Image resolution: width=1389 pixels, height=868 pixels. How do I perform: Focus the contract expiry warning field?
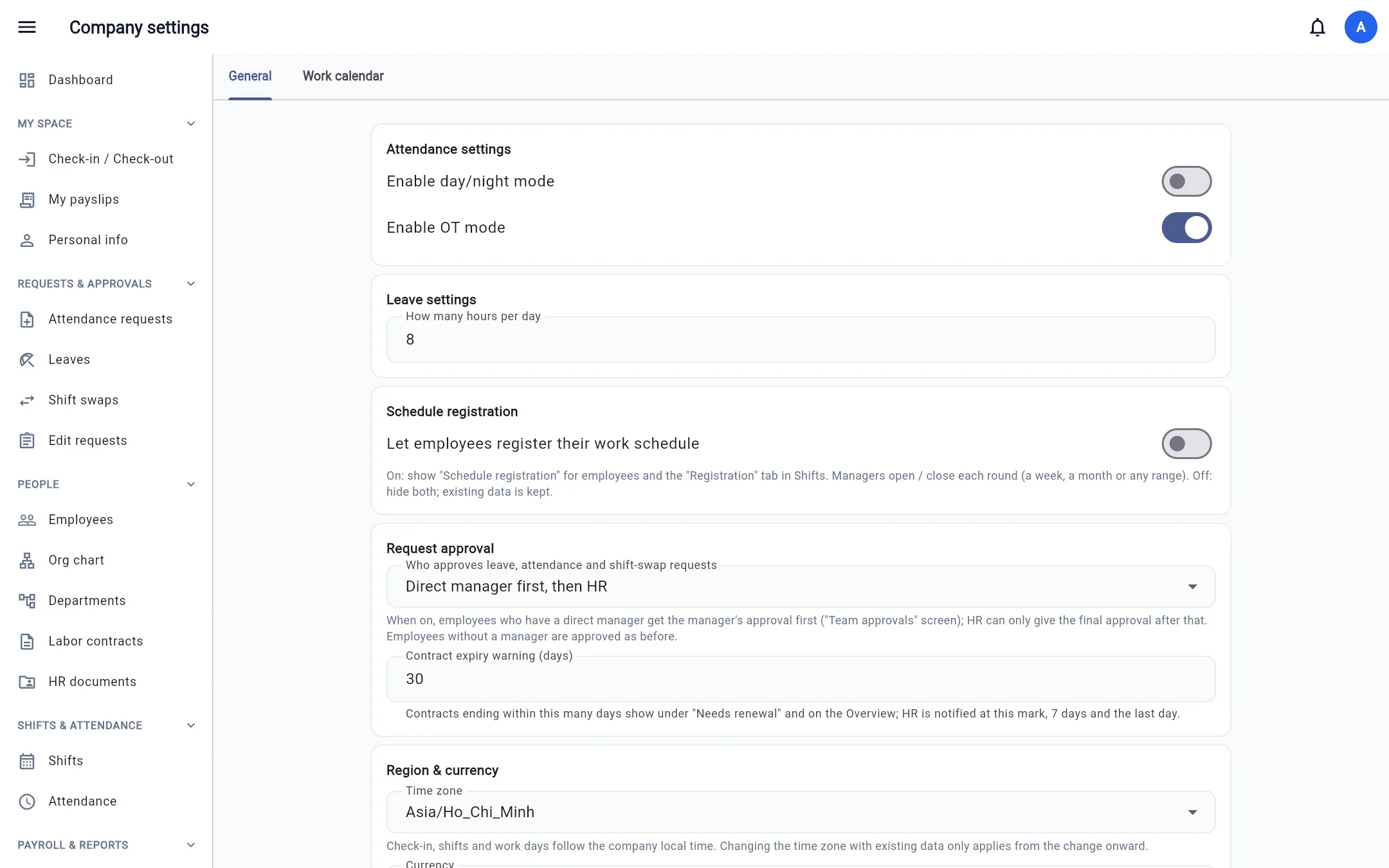coord(801,679)
